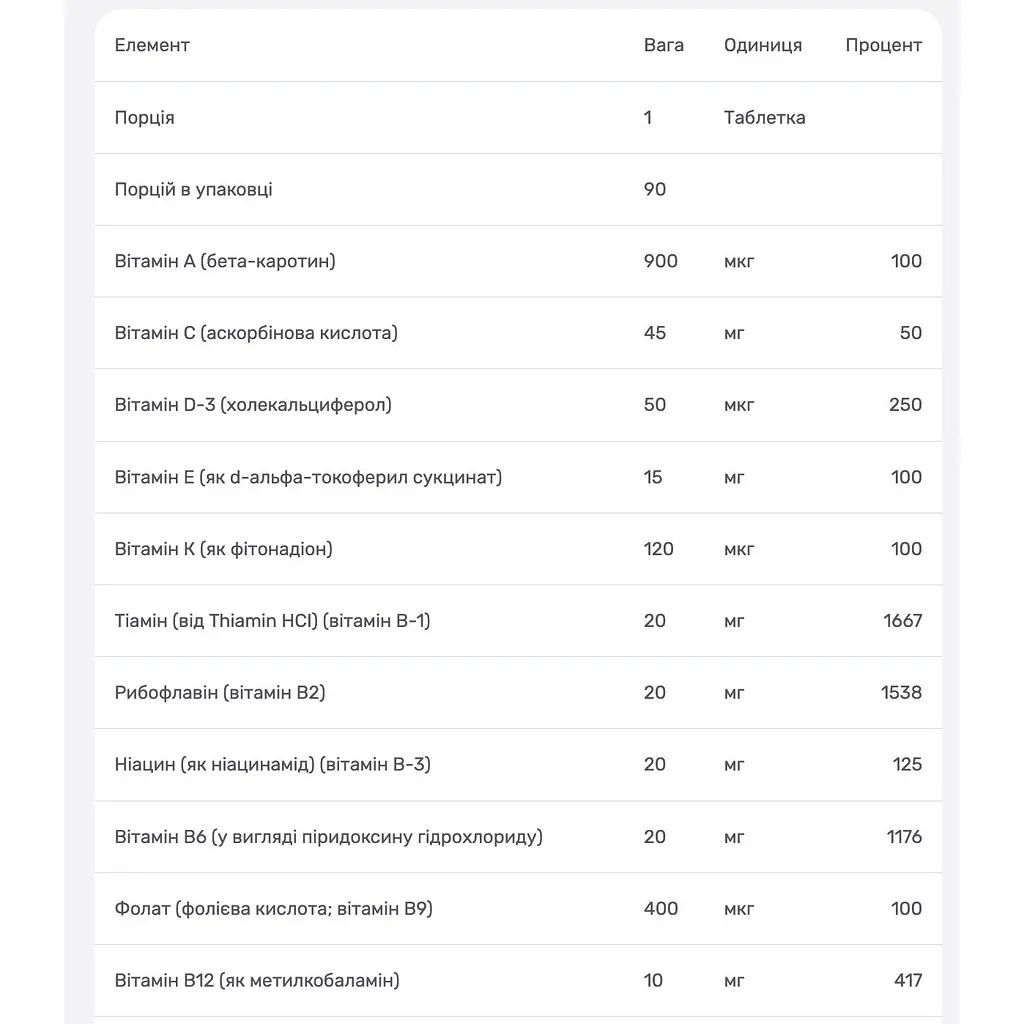The height and width of the screenshot is (1024, 1024).
Task: Select the Процент column header
Action: click(x=884, y=45)
